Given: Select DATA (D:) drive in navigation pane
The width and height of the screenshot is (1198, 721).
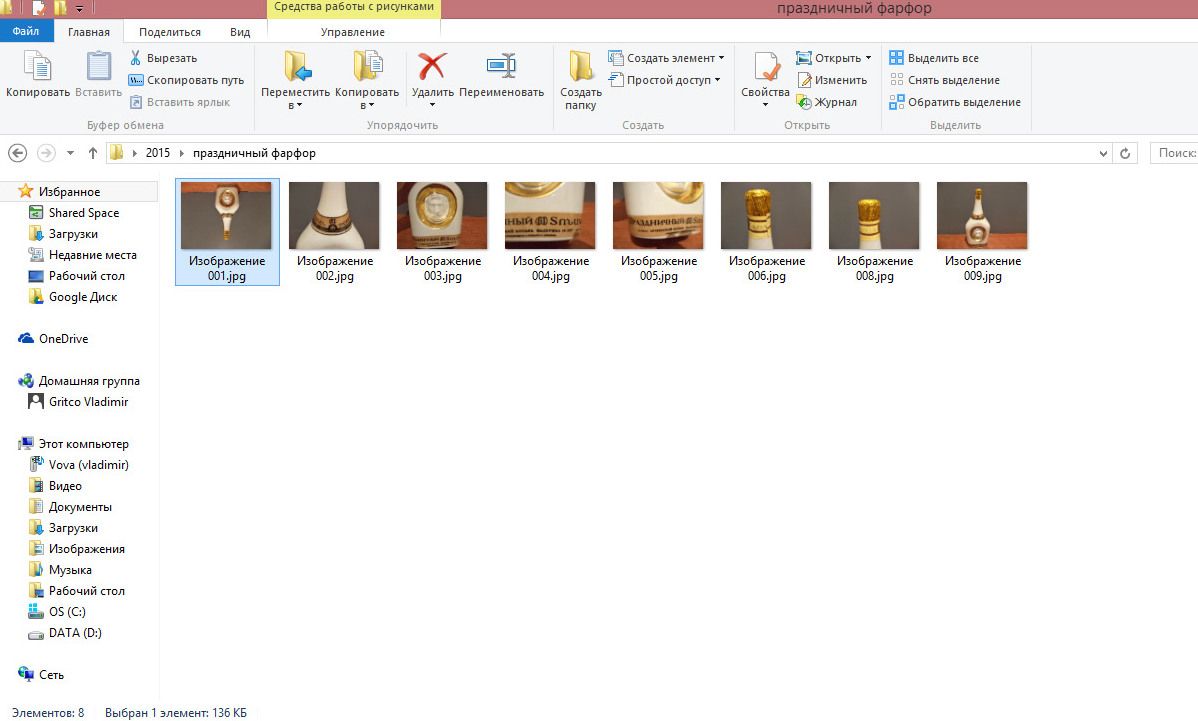Looking at the screenshot, I should 75,633.
